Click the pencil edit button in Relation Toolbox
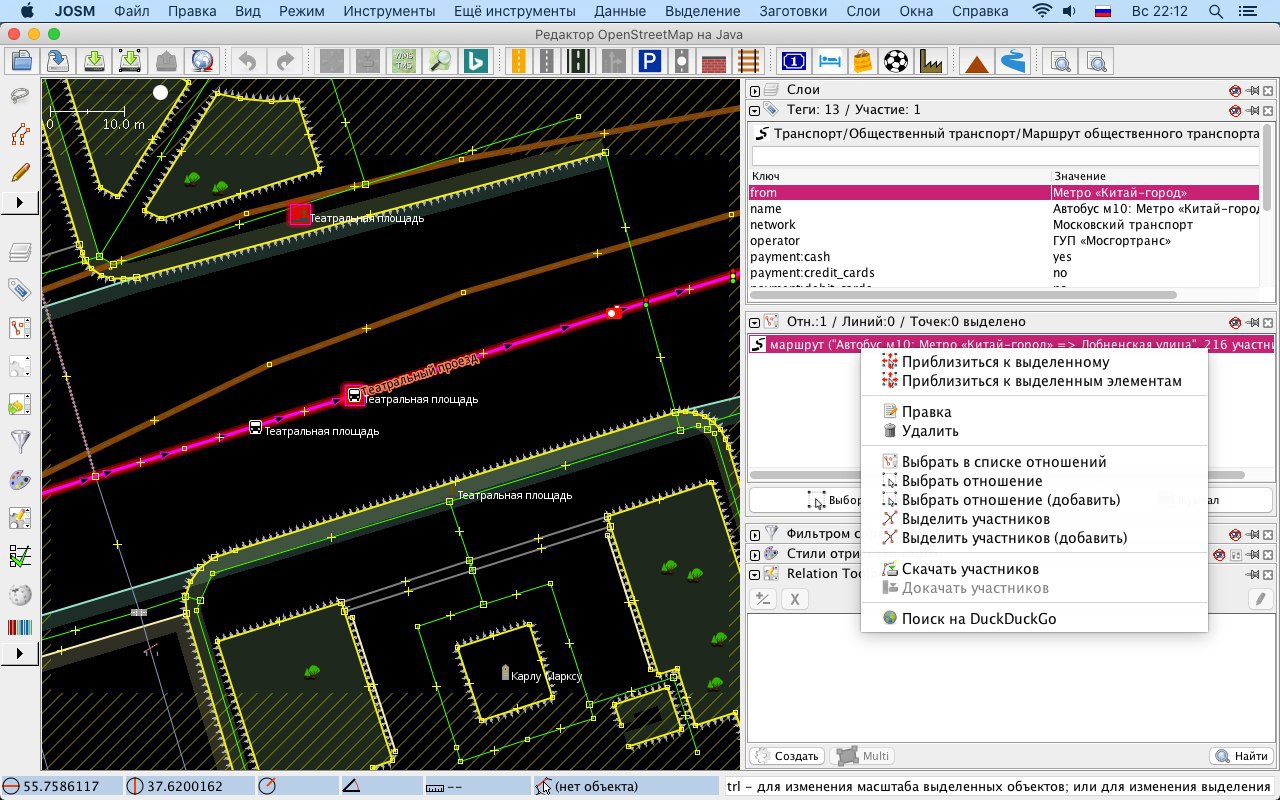The width and height of the screenshot is (1280, 800). (x=1261, y=599)
